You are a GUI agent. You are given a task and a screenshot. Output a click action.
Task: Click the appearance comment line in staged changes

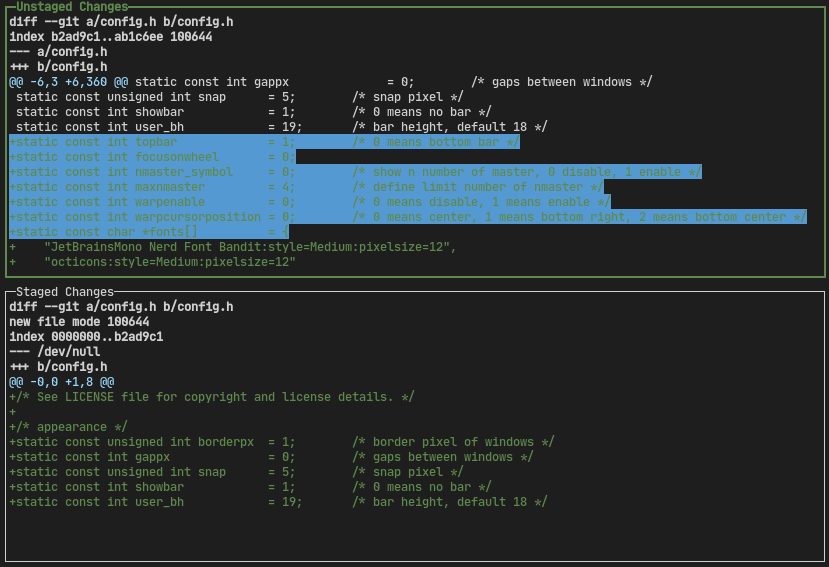pyautogui.click(x=68, y=427)
